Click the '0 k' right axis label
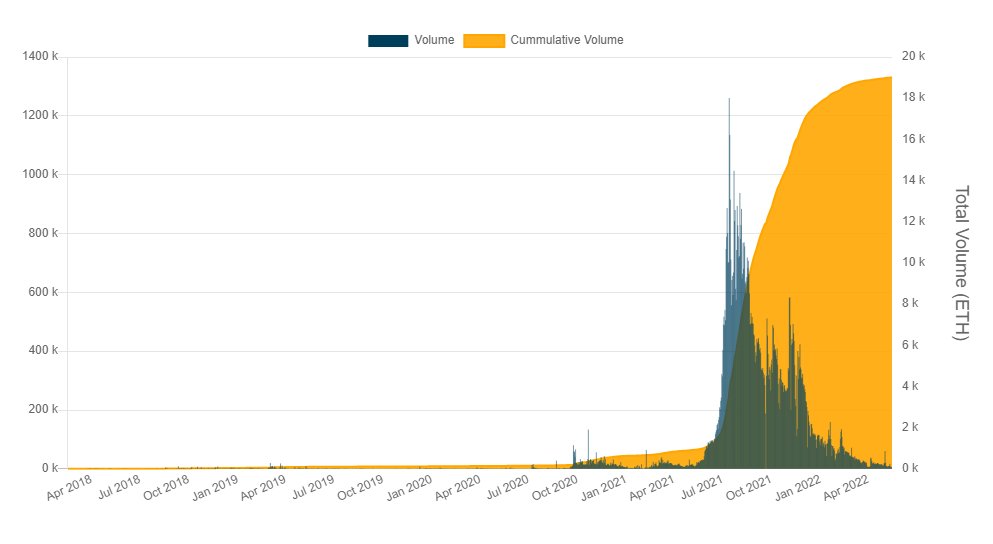The width and height of the screenshot is (993, 544). click(910, 468)
